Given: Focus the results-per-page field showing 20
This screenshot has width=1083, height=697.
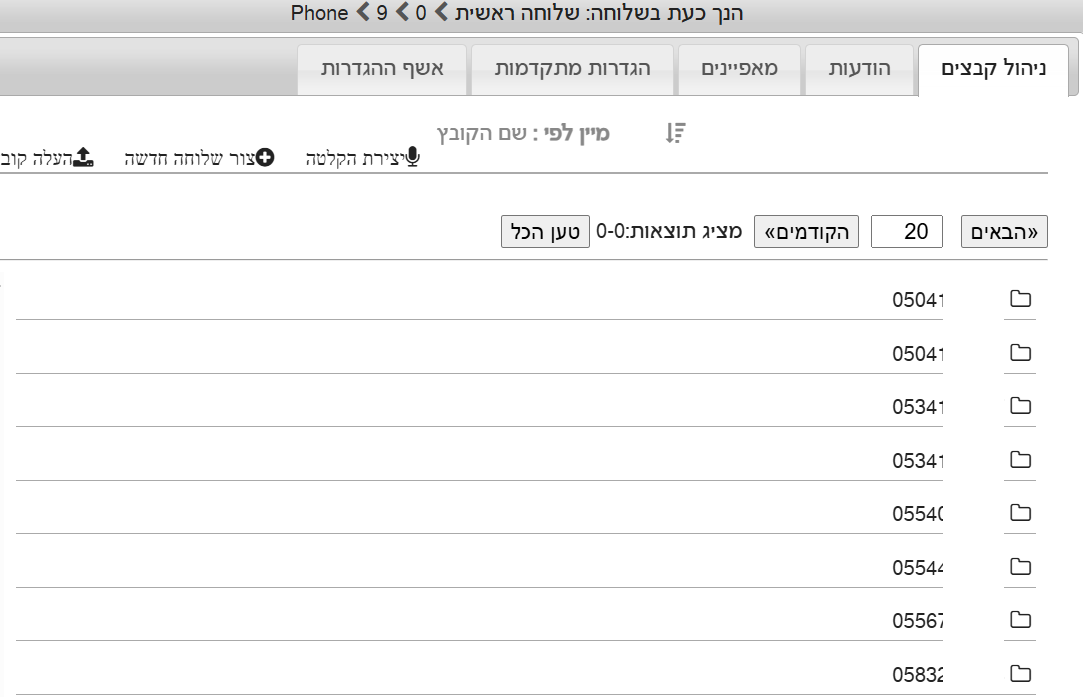Looking at the screenshot, I should click(x=907, y=232).
